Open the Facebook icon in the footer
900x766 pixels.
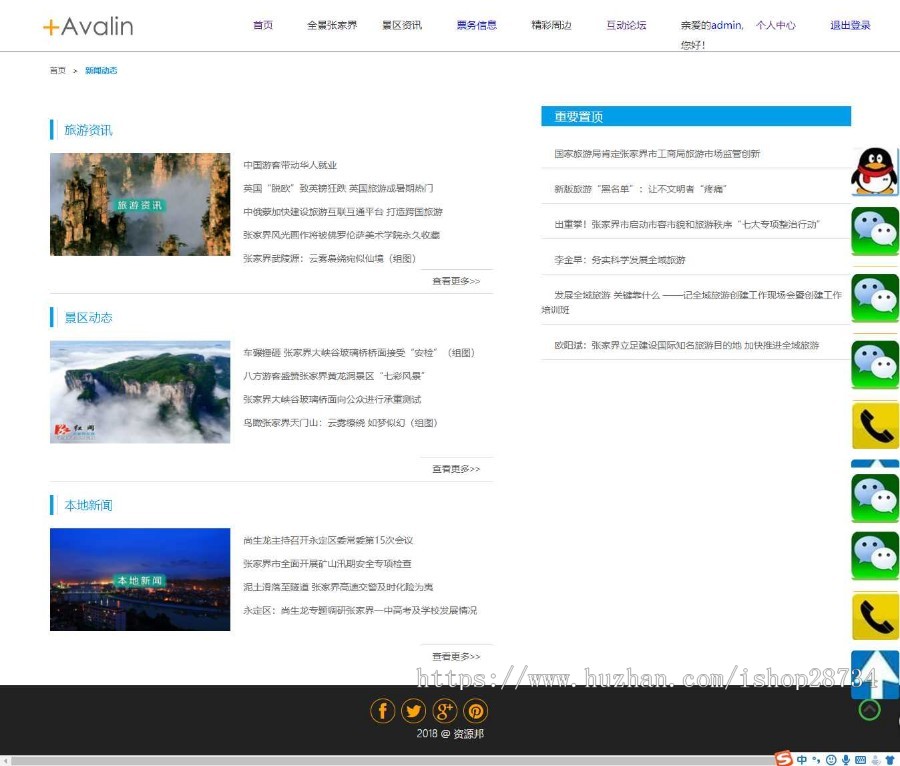pos(382,711)
